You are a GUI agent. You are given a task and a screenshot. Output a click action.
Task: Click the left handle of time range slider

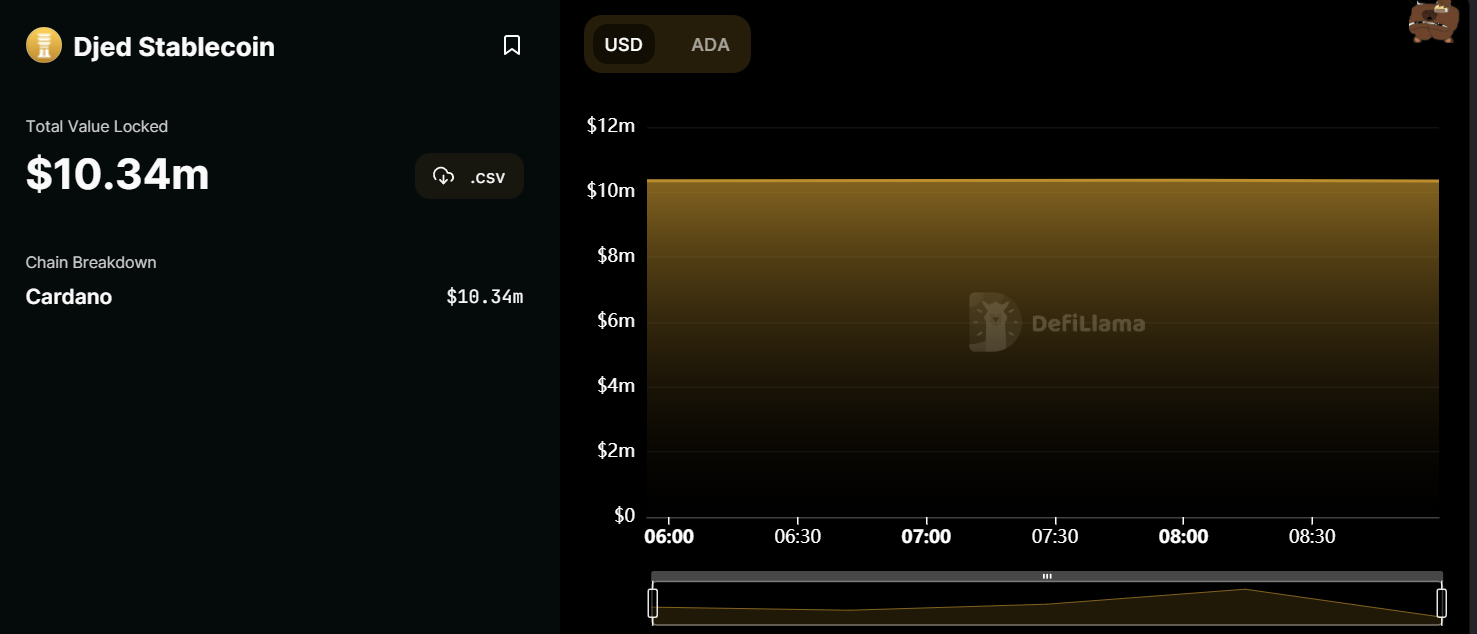(653, 603)
